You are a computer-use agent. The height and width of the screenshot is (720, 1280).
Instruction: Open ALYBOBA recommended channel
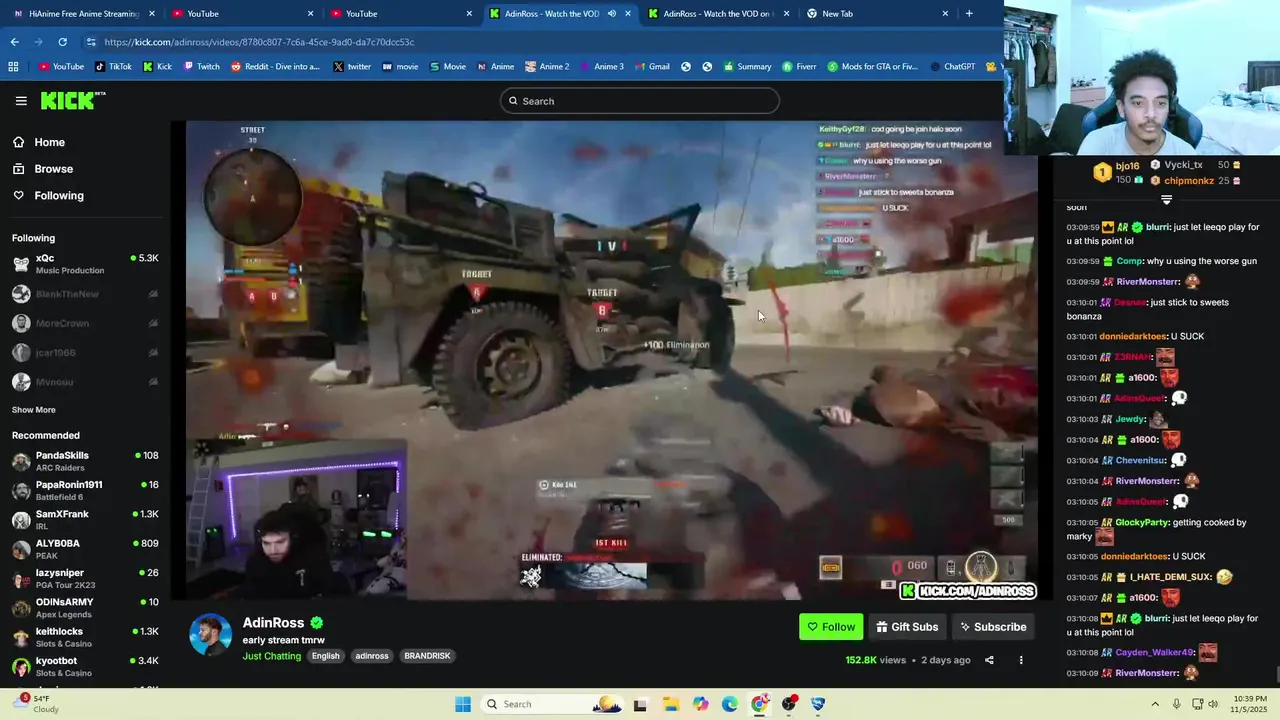click(85, 549)
